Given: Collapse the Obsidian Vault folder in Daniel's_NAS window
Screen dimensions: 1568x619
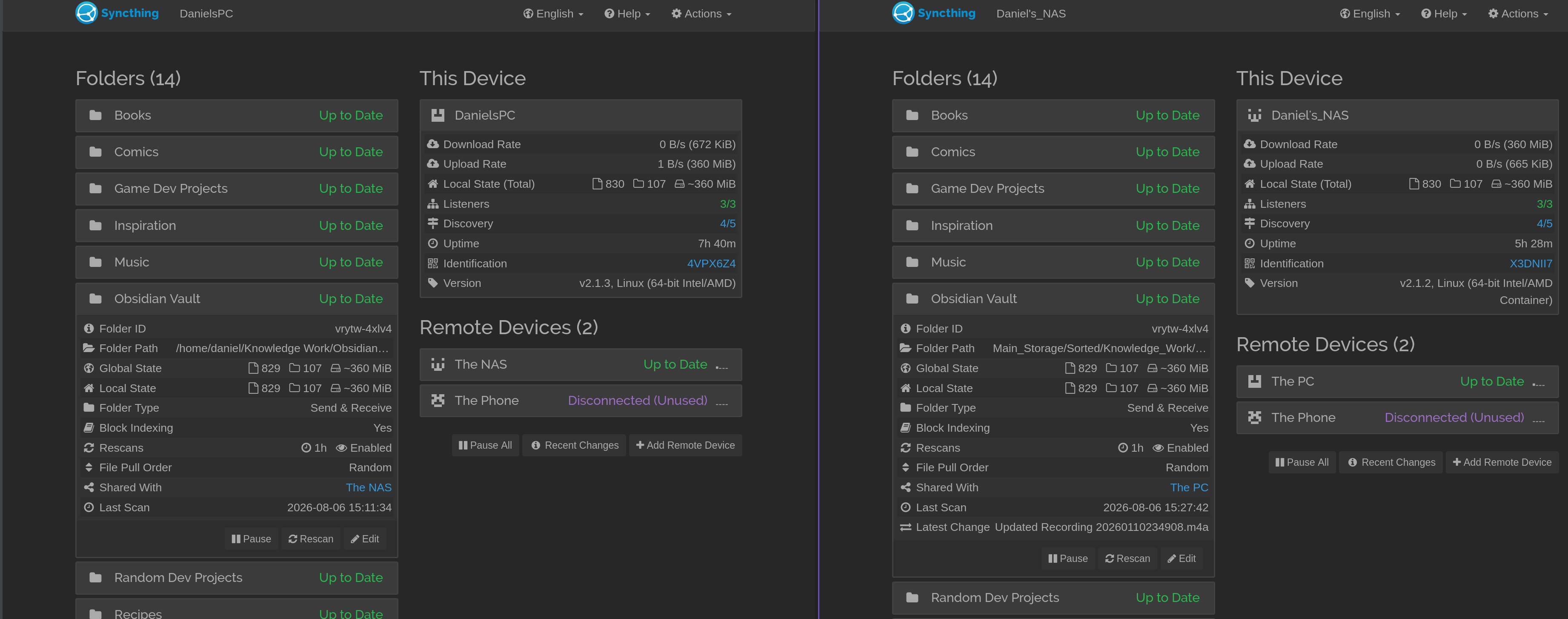Looking at the screenshot, I should pos(1054,299).
